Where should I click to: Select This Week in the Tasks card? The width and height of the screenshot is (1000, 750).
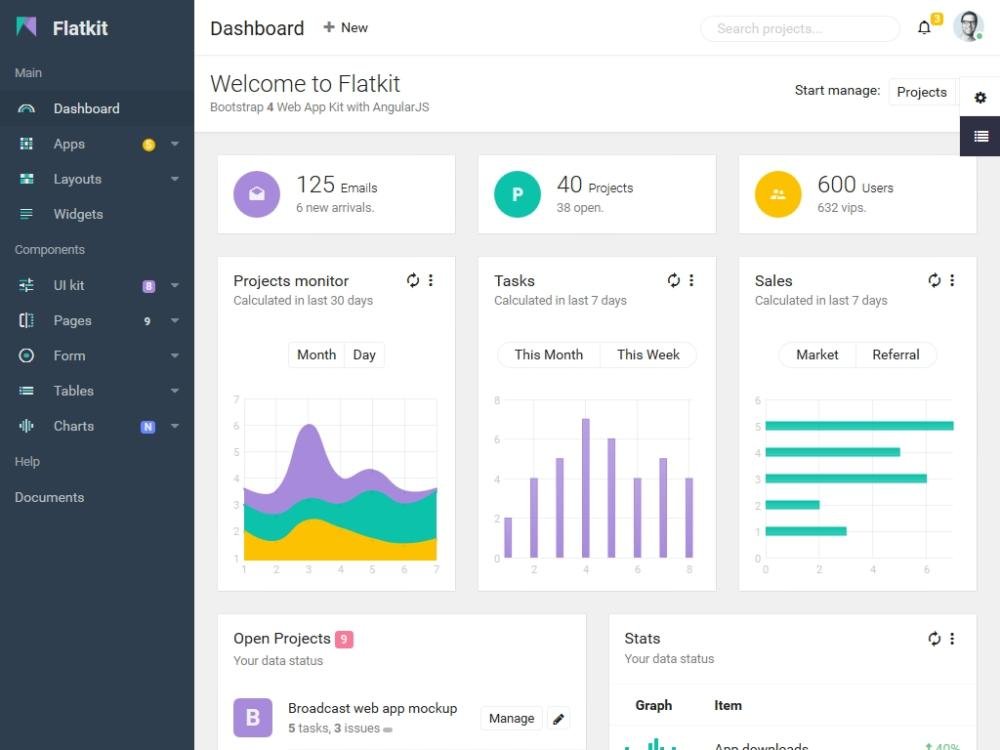coord(648,355)
